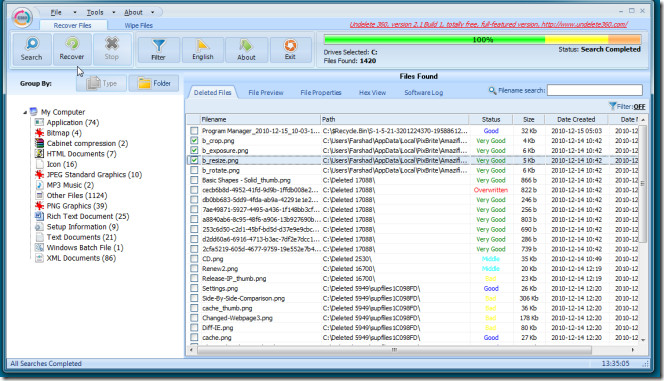Click the Recover toolbar button
The height and width of the screenshot is (381, 664).
(72, 50)
